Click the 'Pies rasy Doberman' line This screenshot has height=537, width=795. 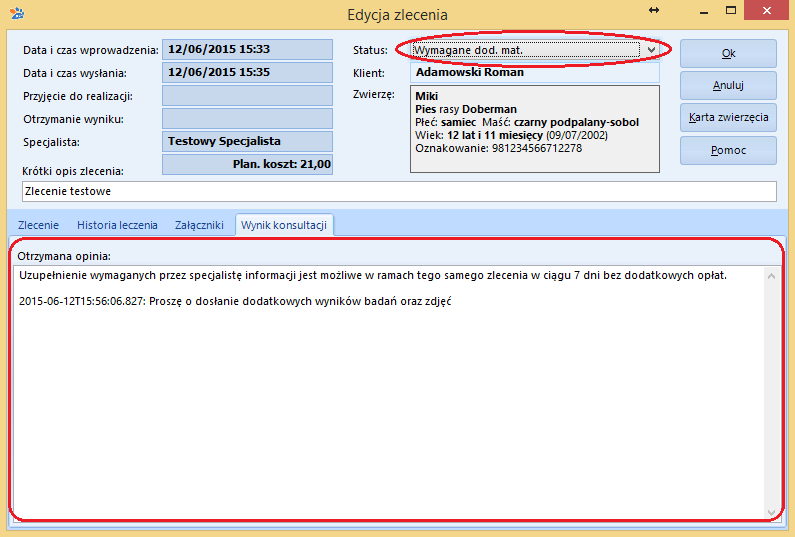click(466, 109)
